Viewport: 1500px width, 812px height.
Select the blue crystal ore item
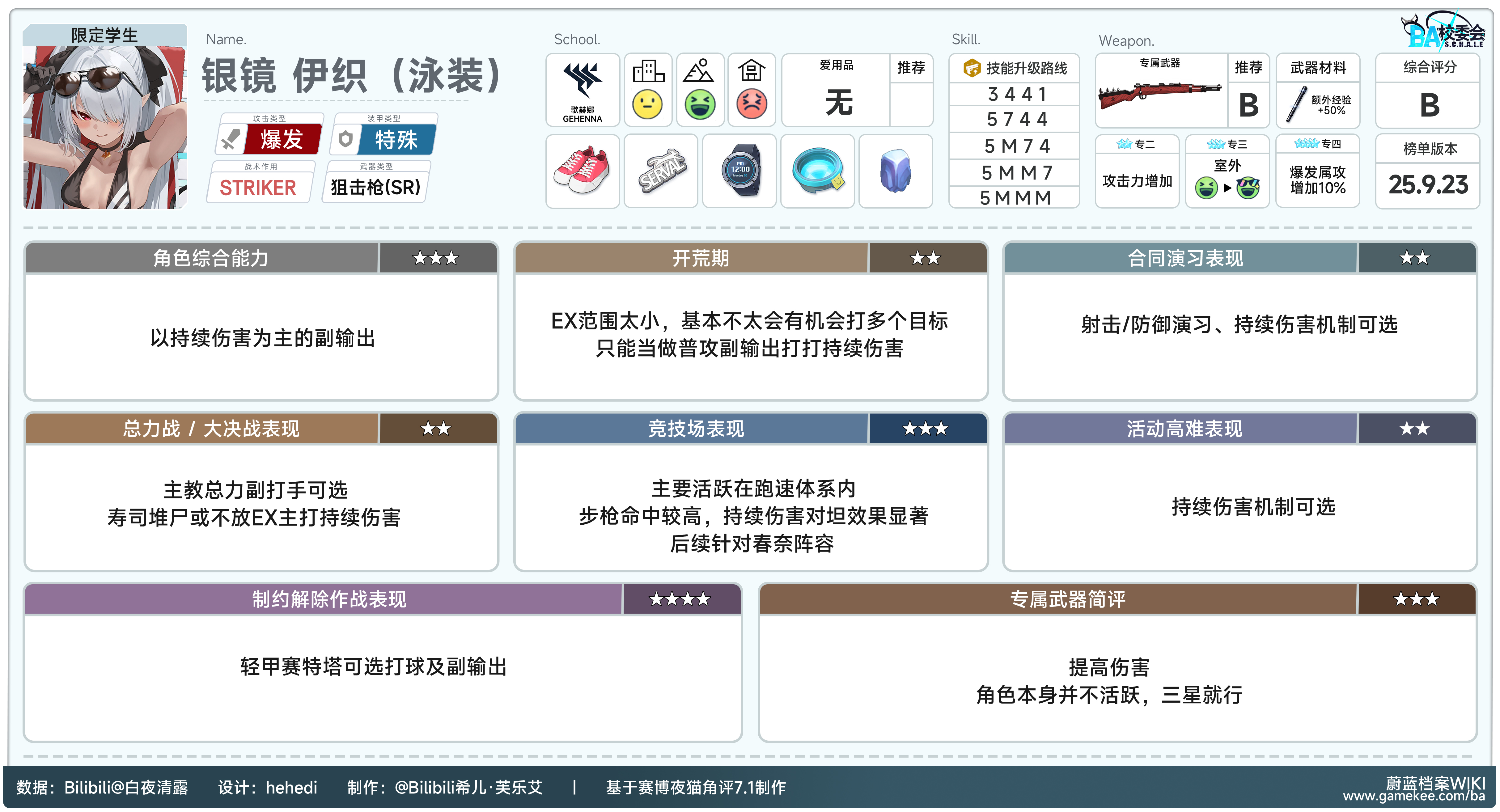(x=896, y=171)
